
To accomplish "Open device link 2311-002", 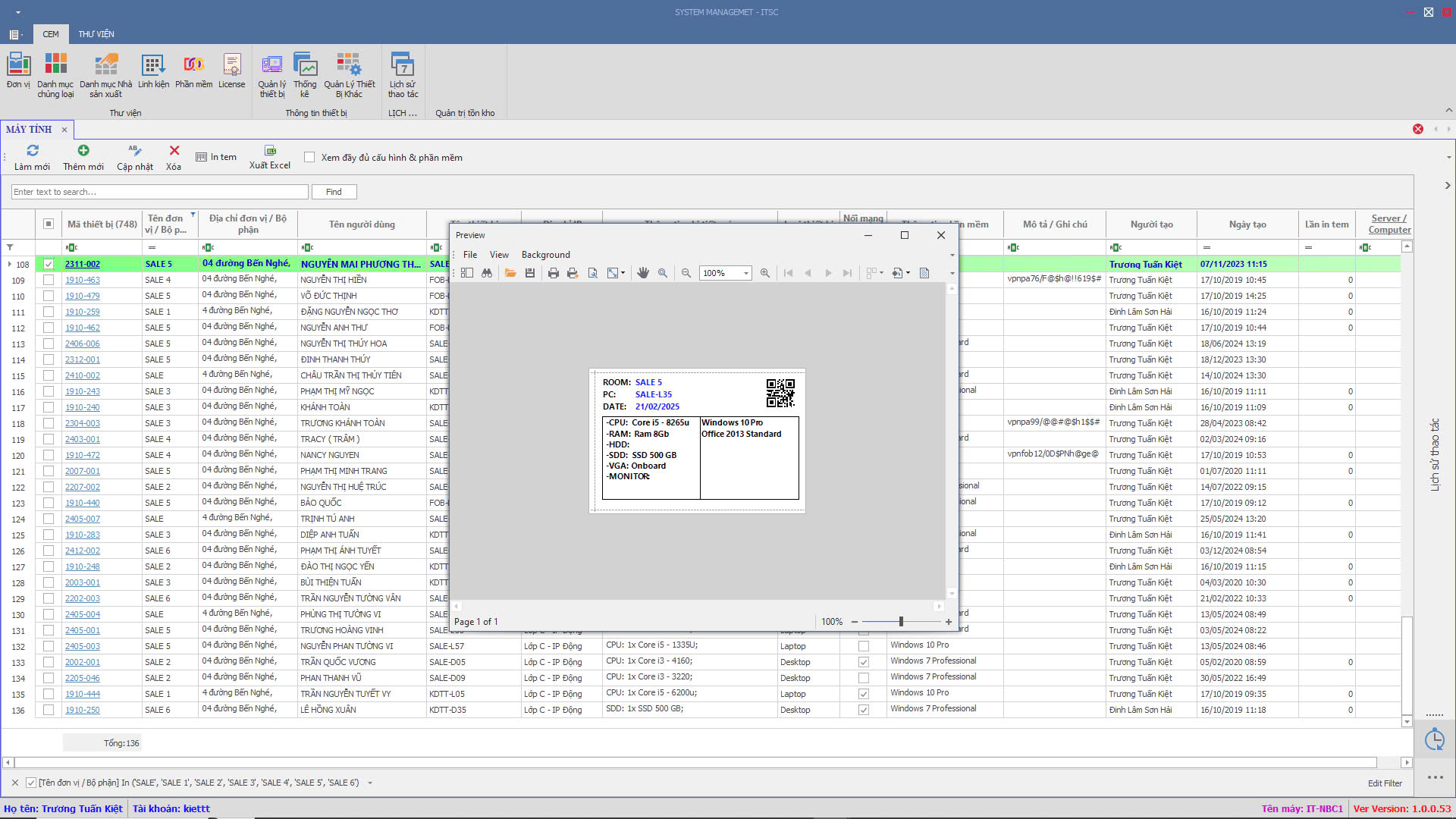I will pos(83,264).
